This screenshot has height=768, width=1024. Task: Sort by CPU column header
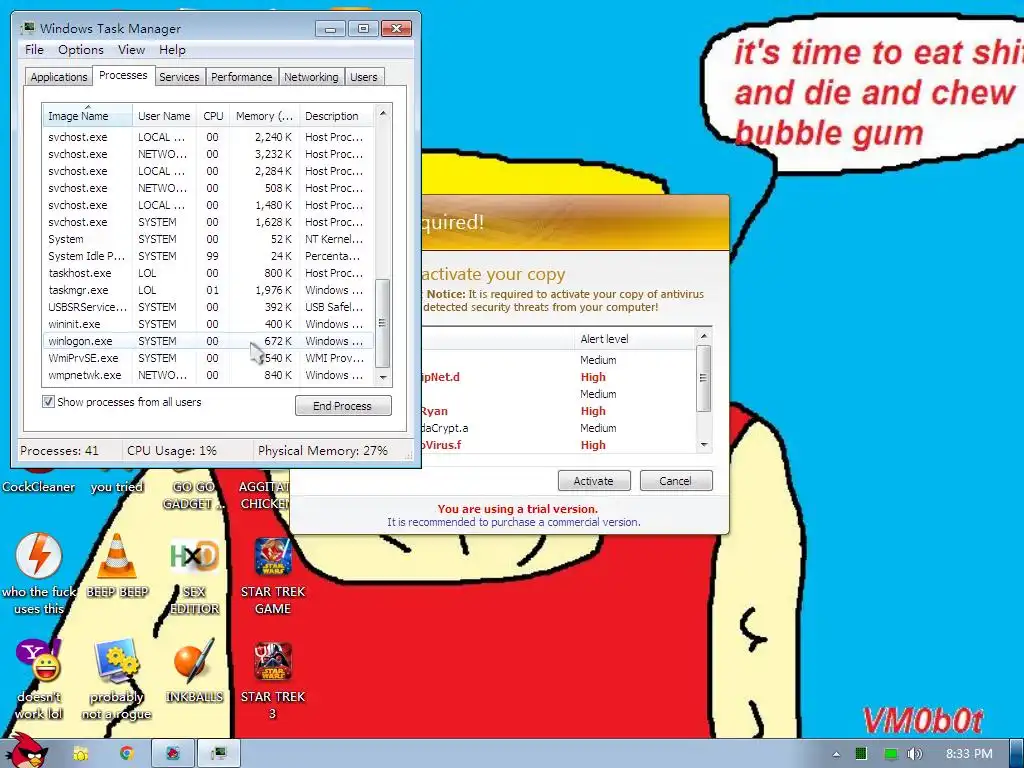click(x=213, y=116)
